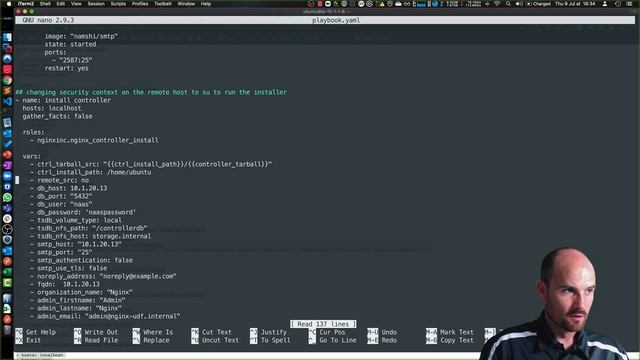Show battery status marked Charged
Viewport: 640px width, 360px height.
tap(538, 4)
